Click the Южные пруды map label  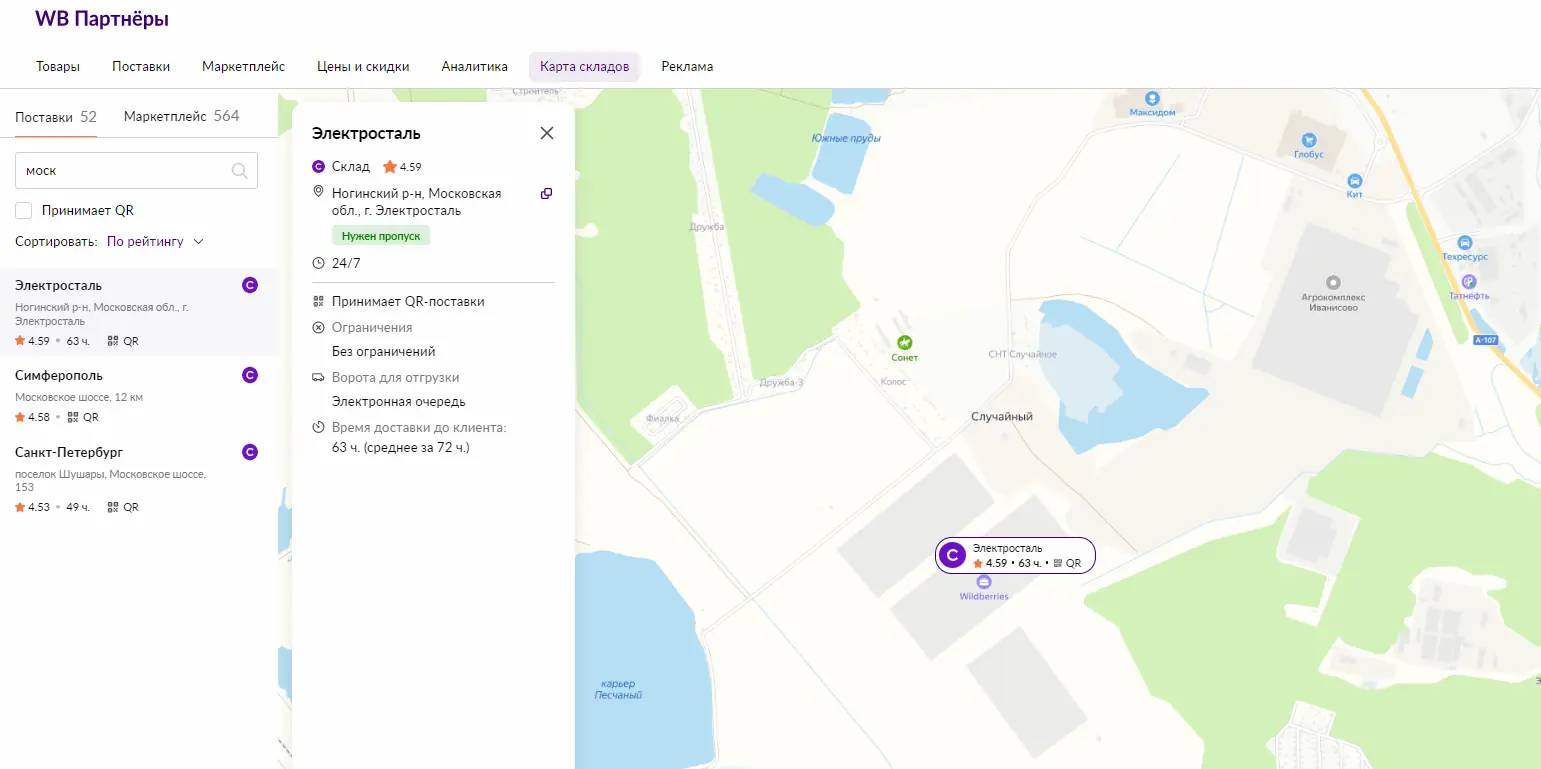[x=846, y=138]
